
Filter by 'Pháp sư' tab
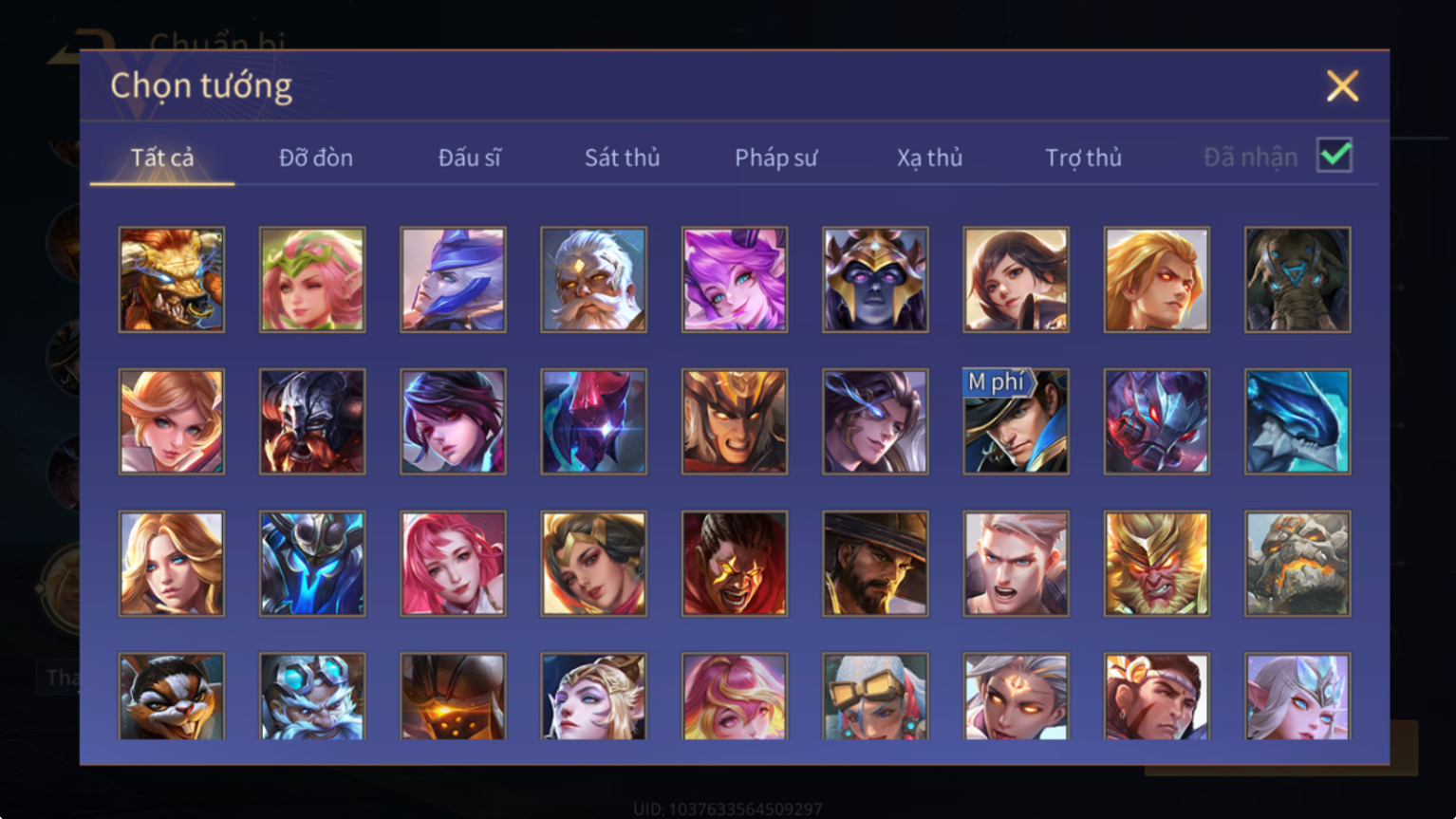point(776,158)
